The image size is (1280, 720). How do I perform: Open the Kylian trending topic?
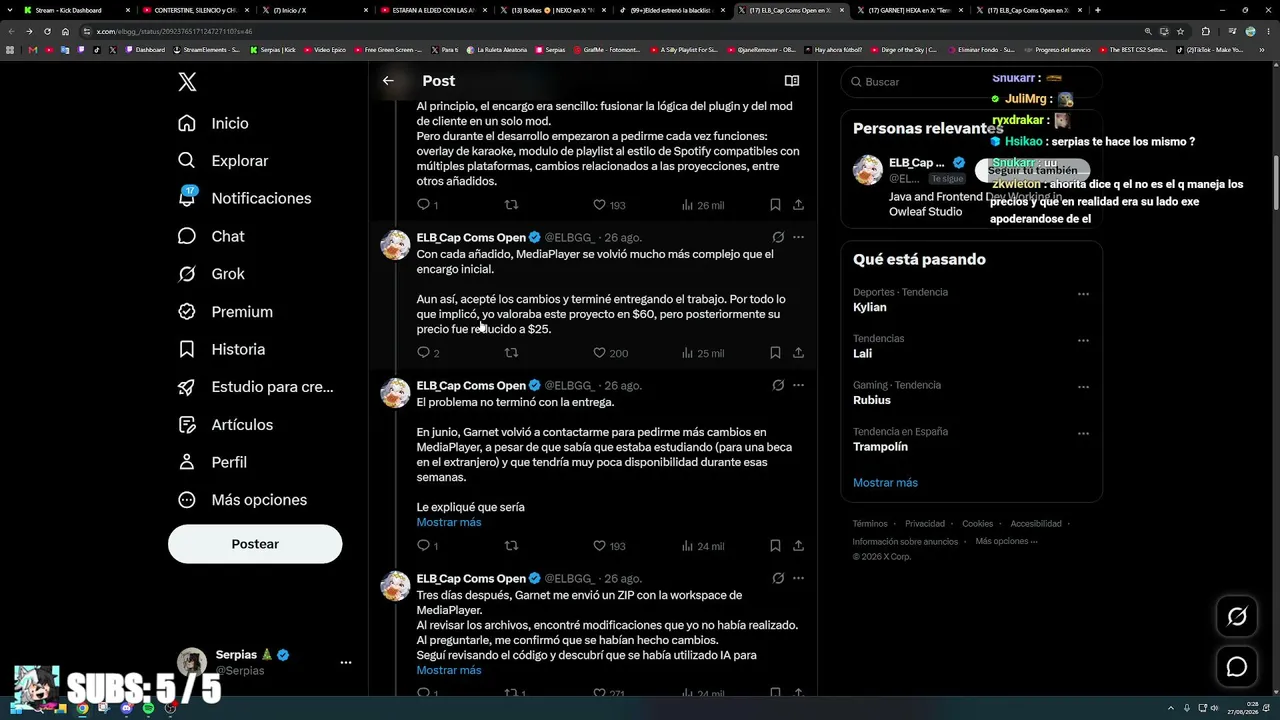(971, 300)
